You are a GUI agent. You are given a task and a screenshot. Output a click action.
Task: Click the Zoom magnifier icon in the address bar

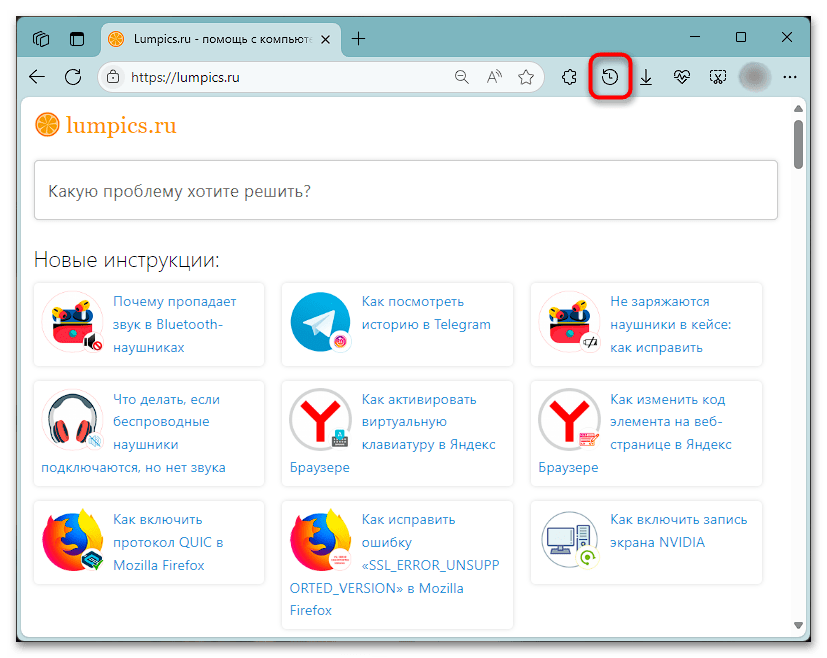[x=461, y=77]
